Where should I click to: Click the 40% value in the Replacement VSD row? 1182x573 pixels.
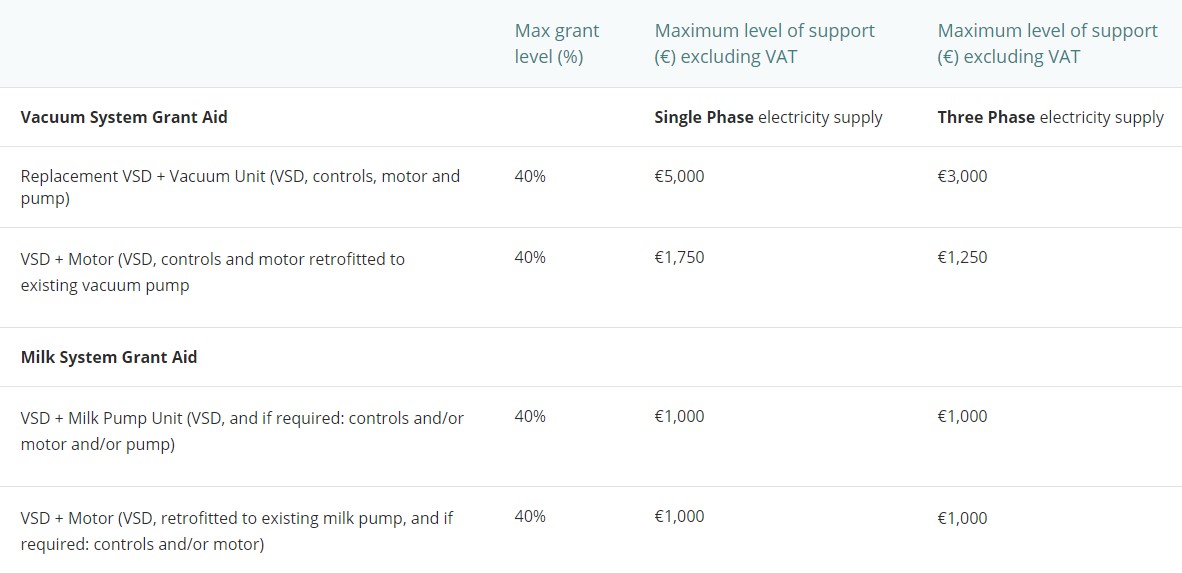(530, 176)
